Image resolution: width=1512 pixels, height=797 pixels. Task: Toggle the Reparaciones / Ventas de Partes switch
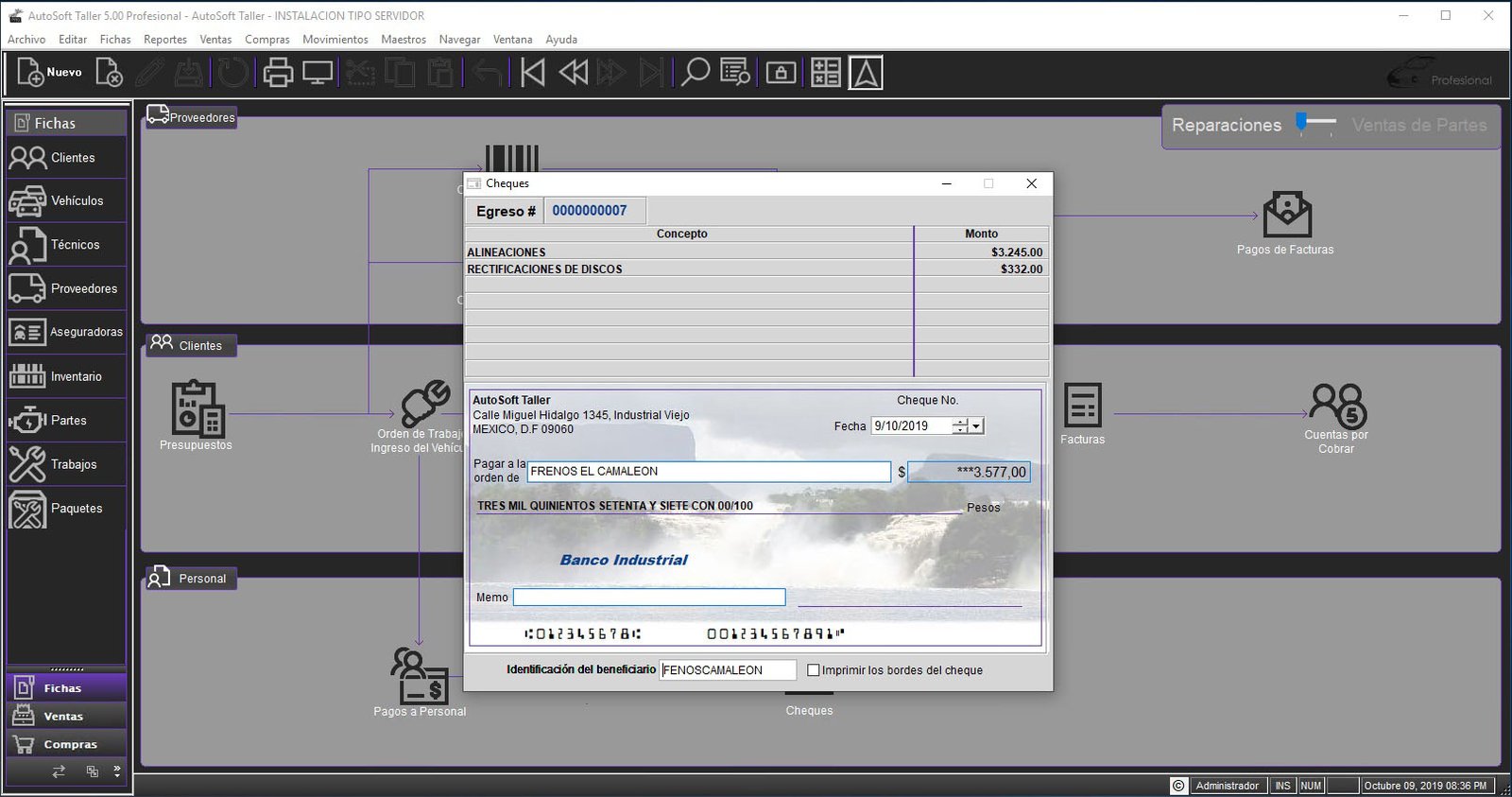(x=1314, y=124)
